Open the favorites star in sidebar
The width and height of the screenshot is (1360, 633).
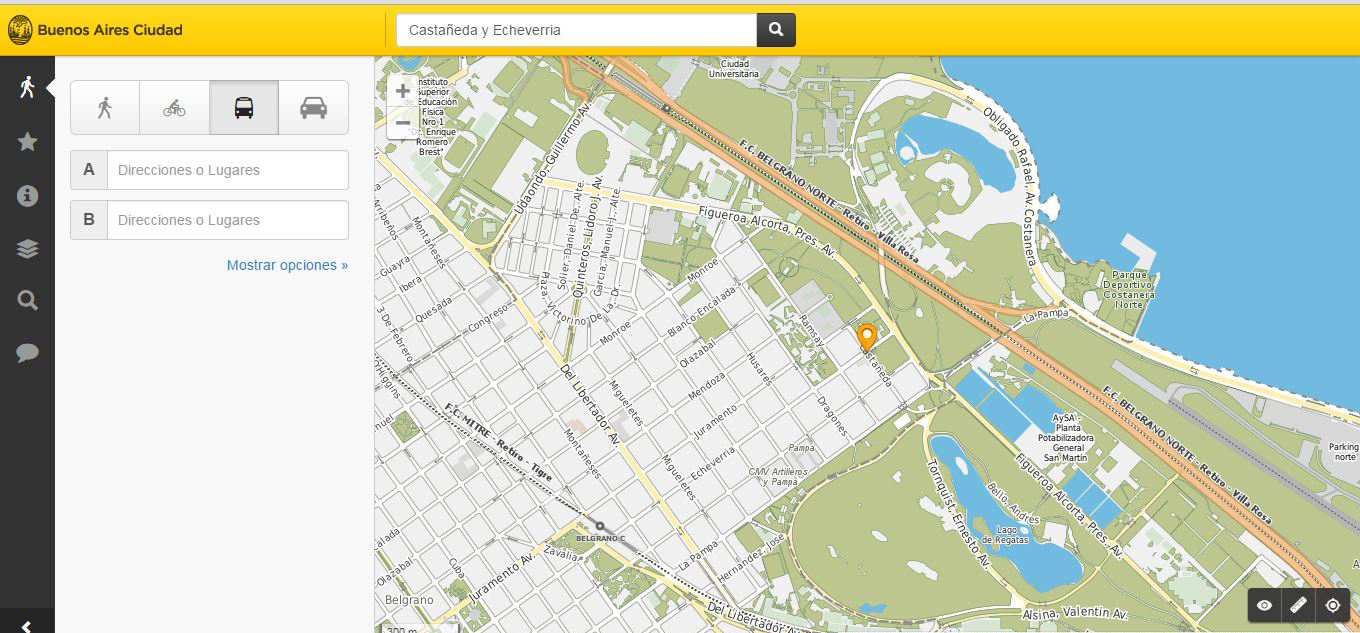click(27, 142)
